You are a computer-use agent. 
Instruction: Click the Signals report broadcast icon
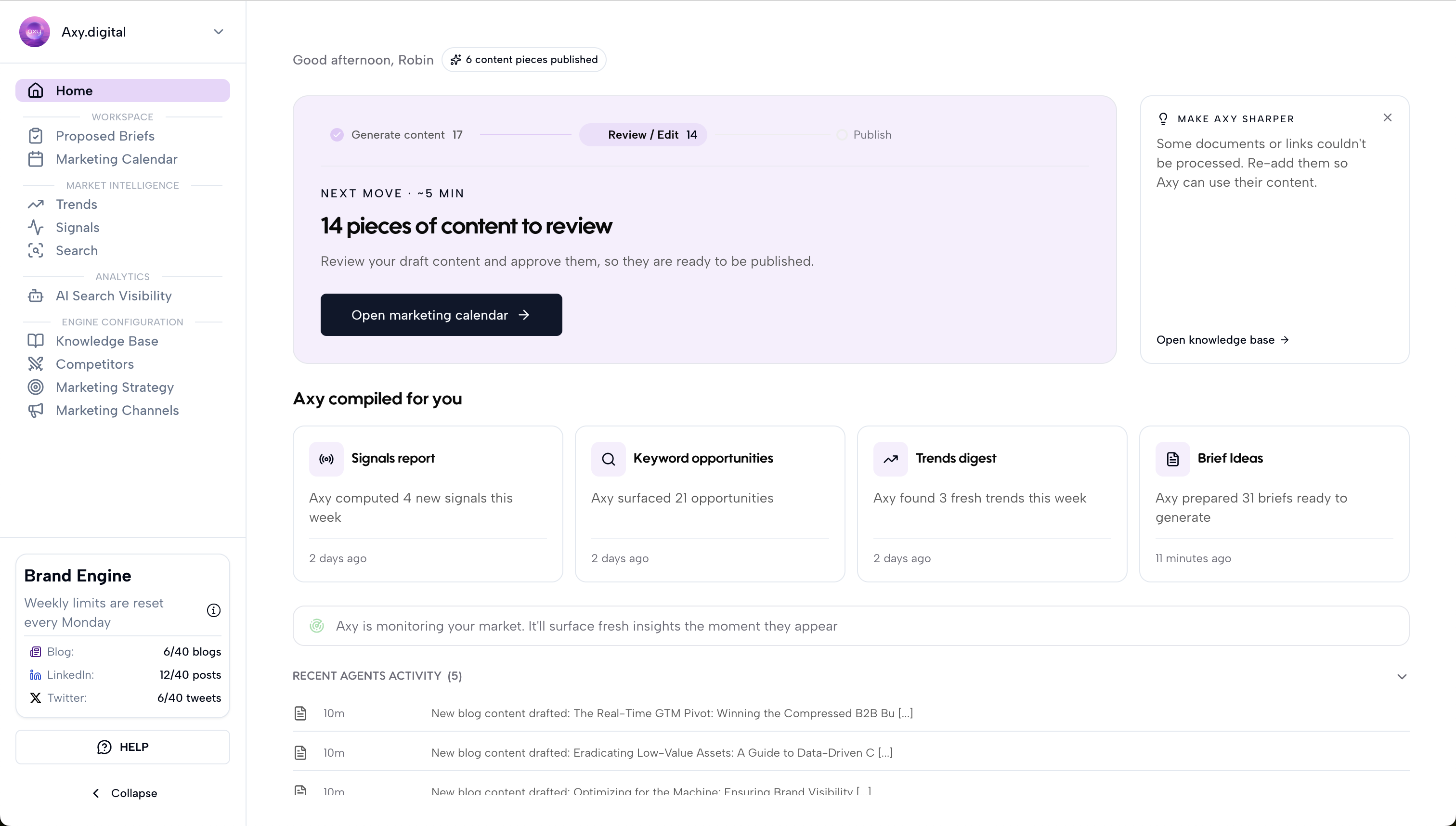click(x=326, y=459)
